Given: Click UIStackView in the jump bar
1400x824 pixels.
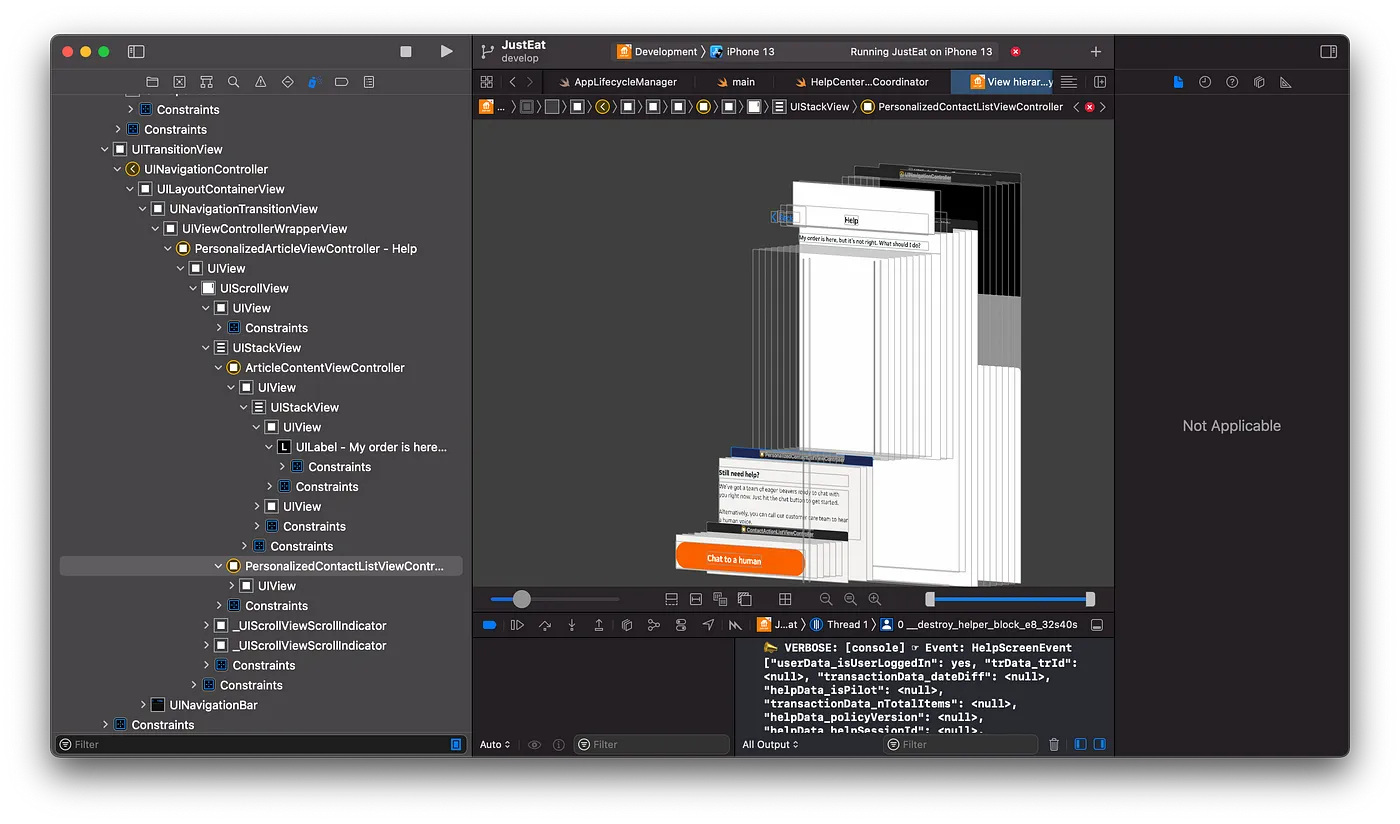Looking at the screenshot, I should (x=811, y=107).
